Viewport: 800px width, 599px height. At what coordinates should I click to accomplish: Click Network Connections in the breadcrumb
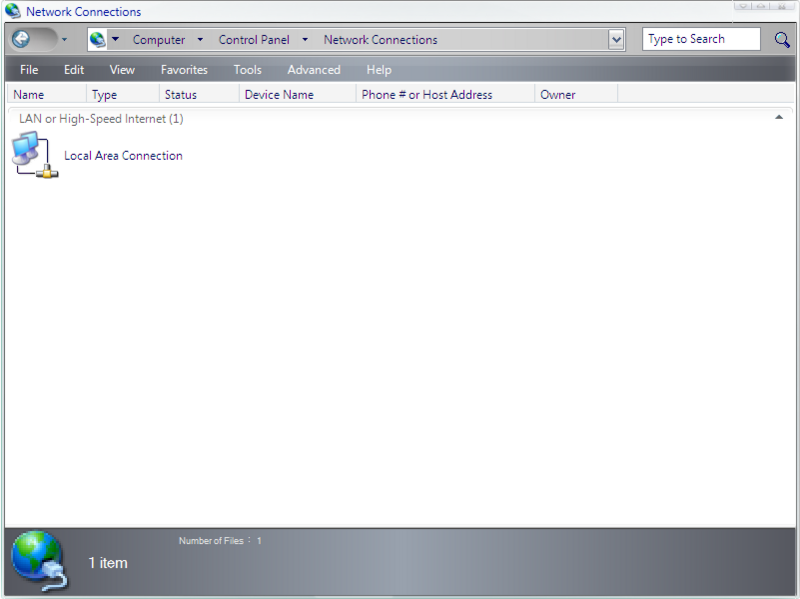381,40
